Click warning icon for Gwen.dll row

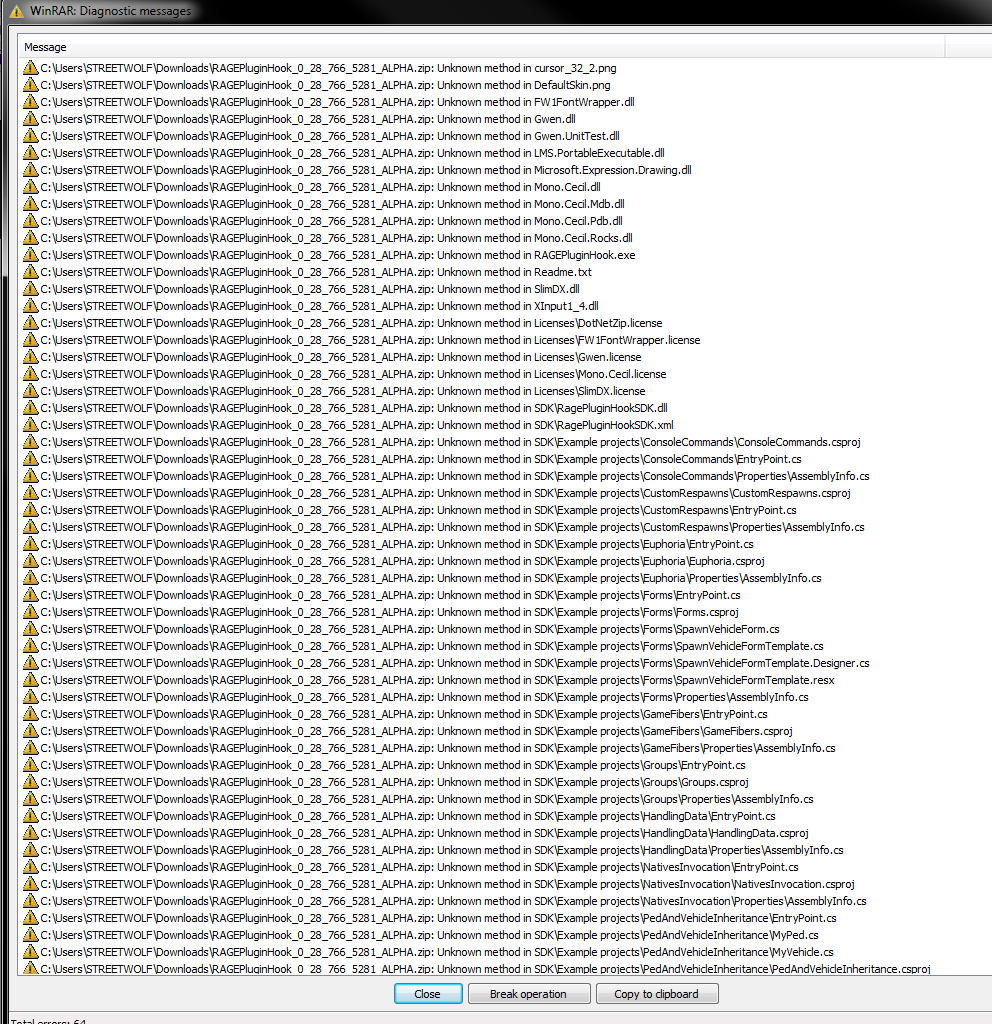[30, 119]
